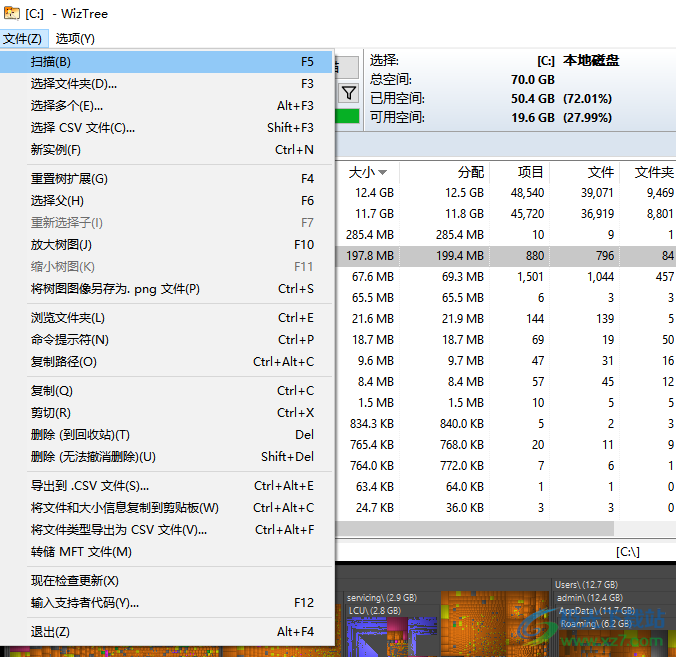Select 转储 MFT 文件(M) entry
Screen dimensions: 676x657
(166, 551)
